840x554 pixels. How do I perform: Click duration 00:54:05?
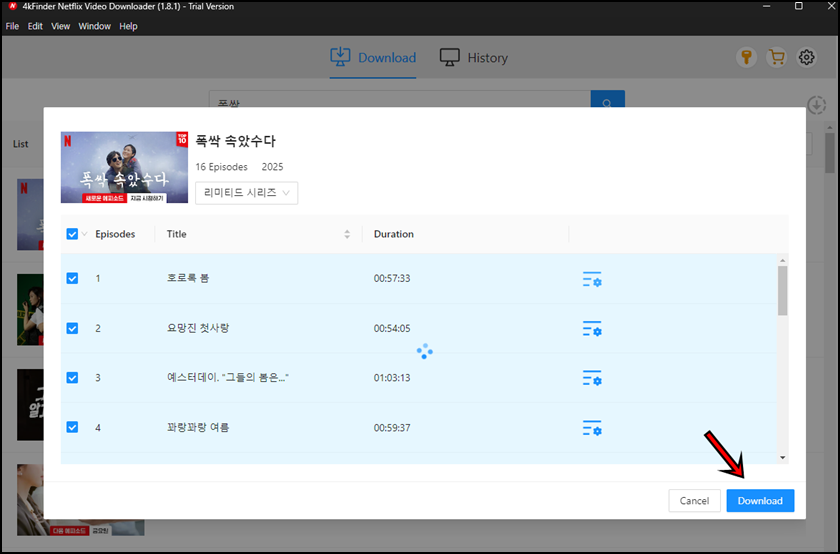[x=392, y=328]
